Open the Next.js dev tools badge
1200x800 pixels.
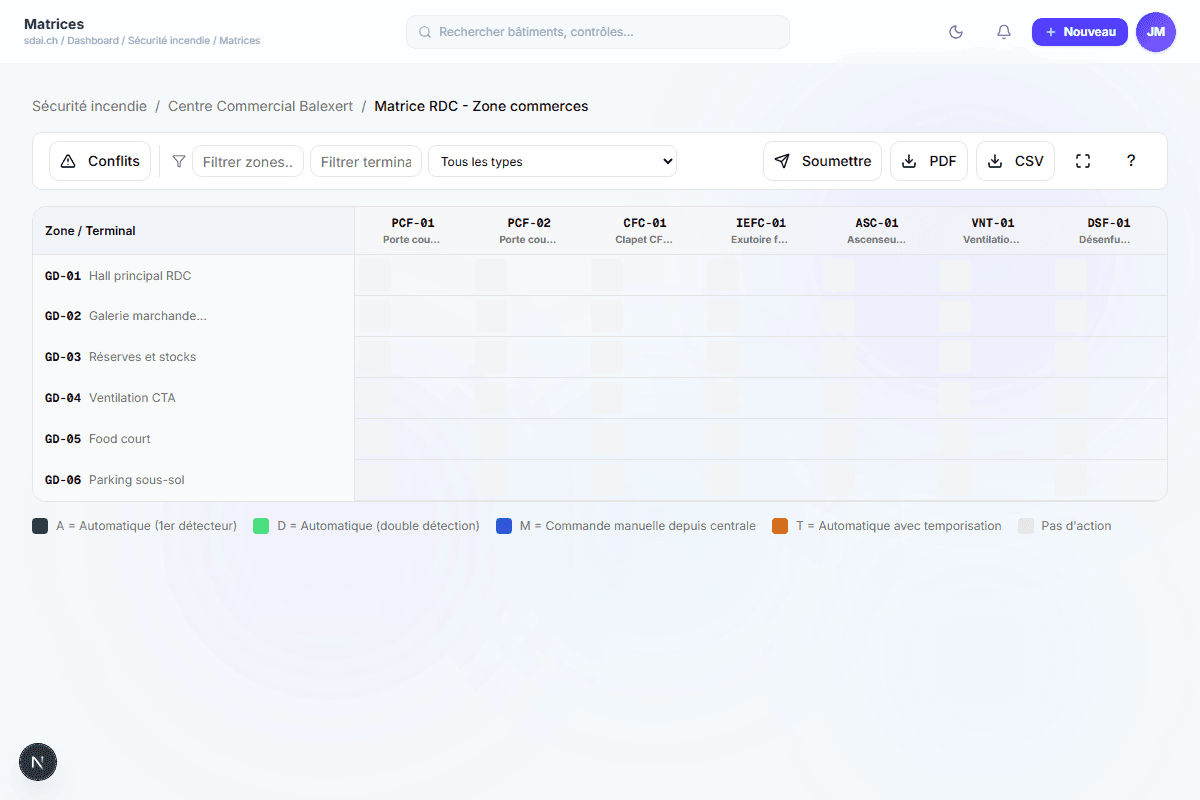[x=38, y=762]
